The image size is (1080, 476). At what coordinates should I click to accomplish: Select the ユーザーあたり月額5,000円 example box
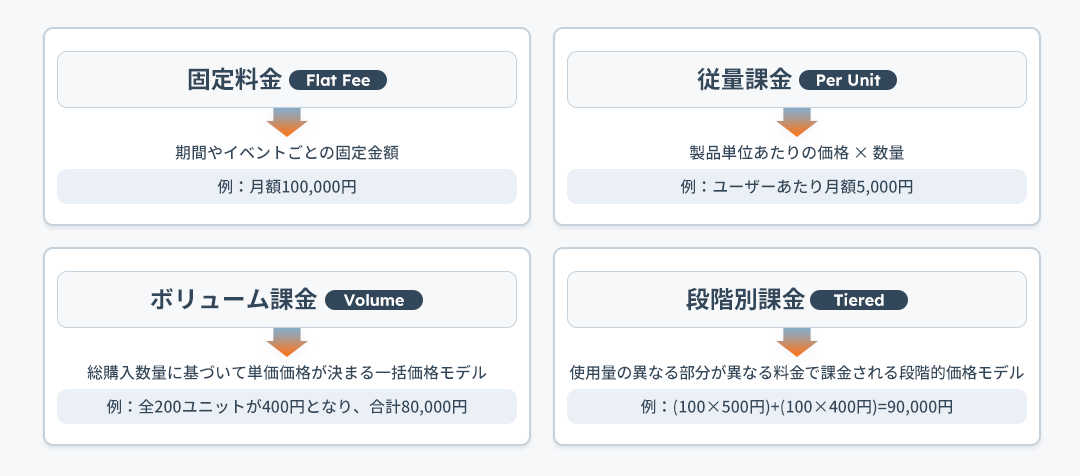[797, 187]
